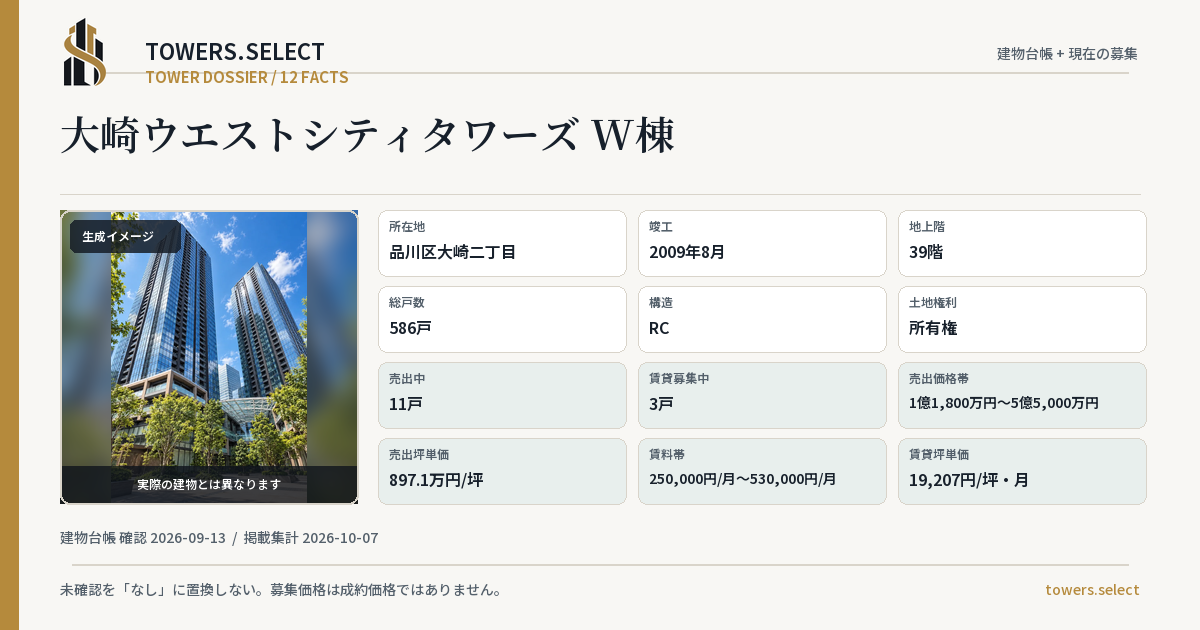Screen dimensions: 1200x630
Task: Click the 賃料帯 250,000円/月 card
Action: pyautogui.click(x=762, y=471)
